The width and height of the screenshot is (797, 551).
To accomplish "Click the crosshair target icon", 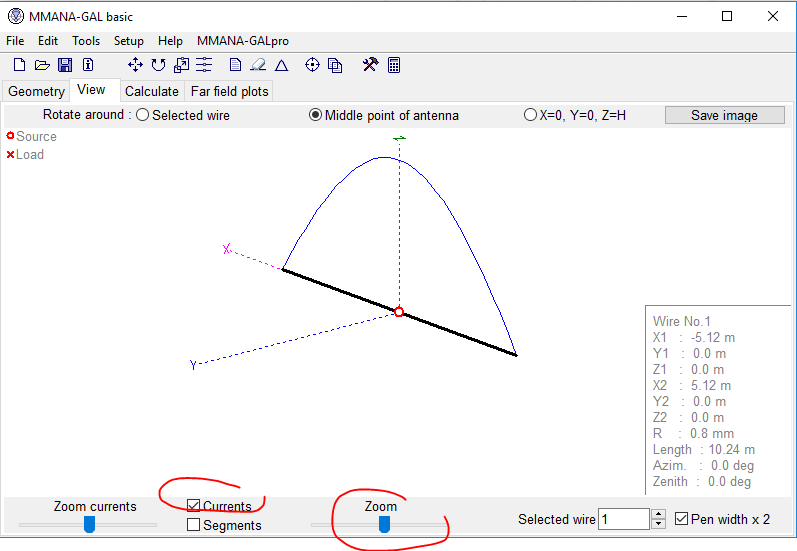I will tap(312, 65).
